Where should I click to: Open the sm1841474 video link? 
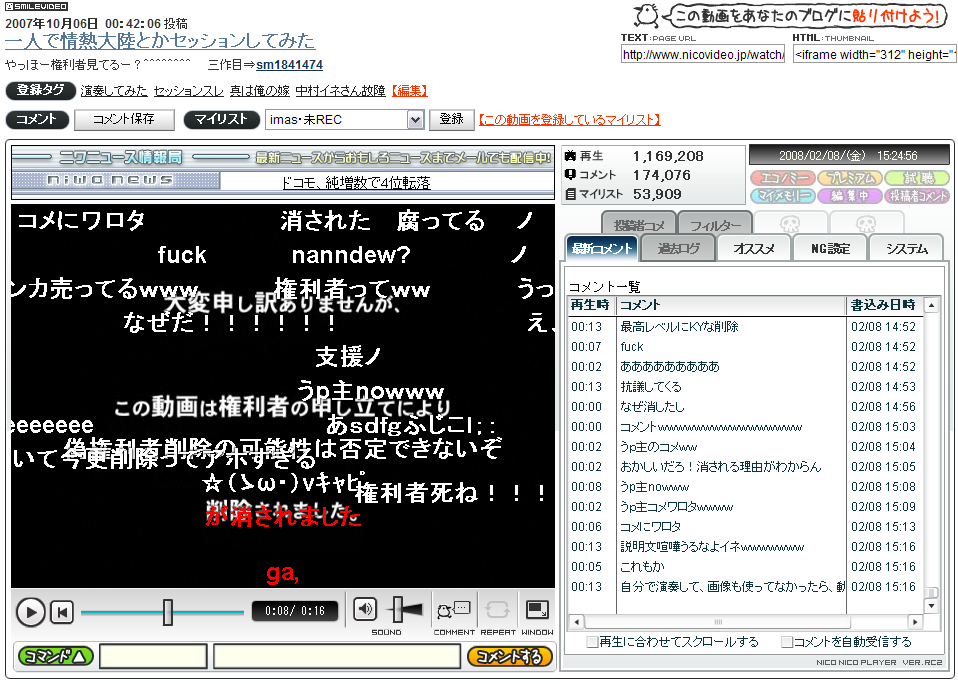[289, 65]
